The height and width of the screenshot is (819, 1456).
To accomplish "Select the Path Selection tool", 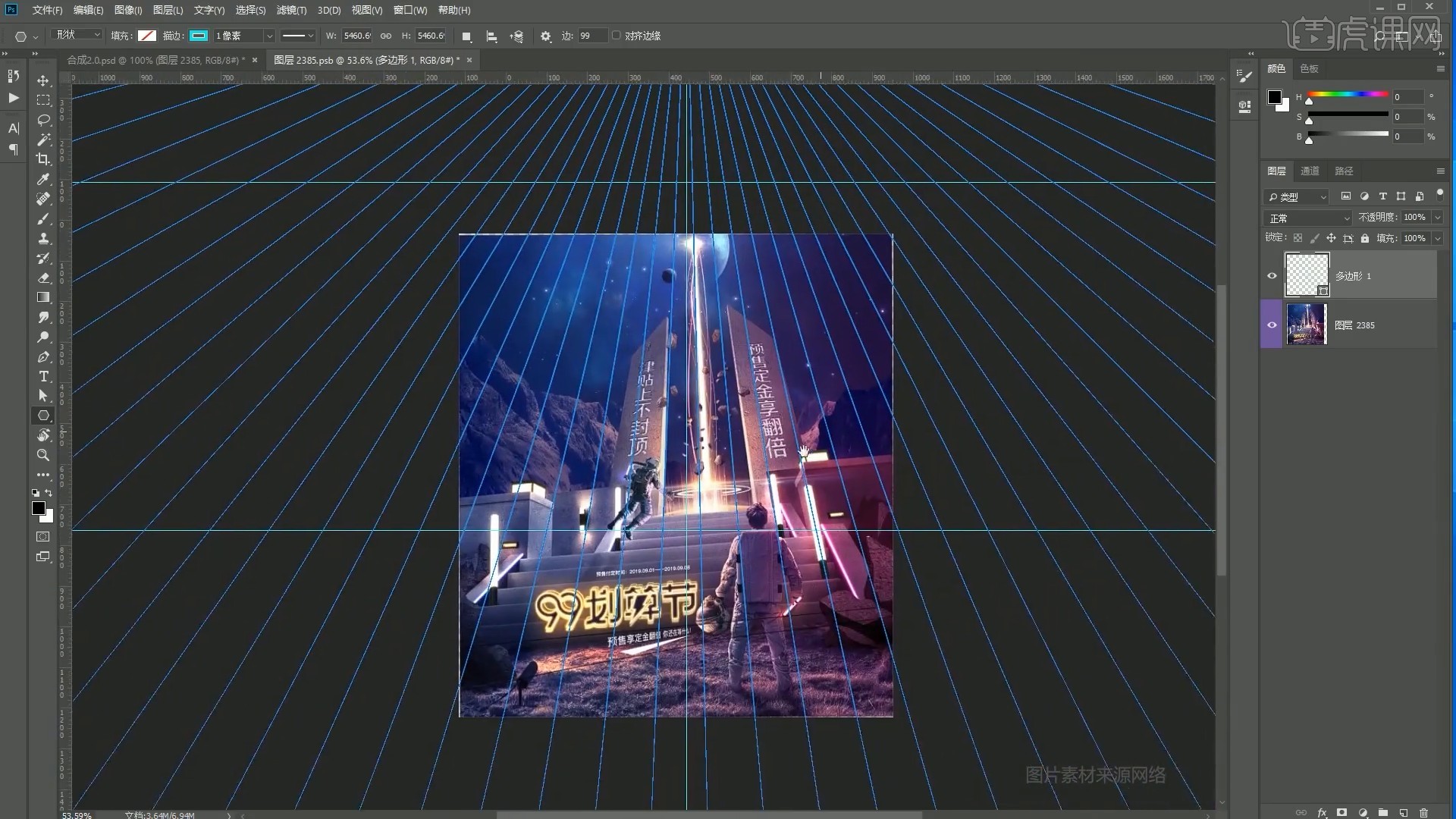I will tap(43, 396).
